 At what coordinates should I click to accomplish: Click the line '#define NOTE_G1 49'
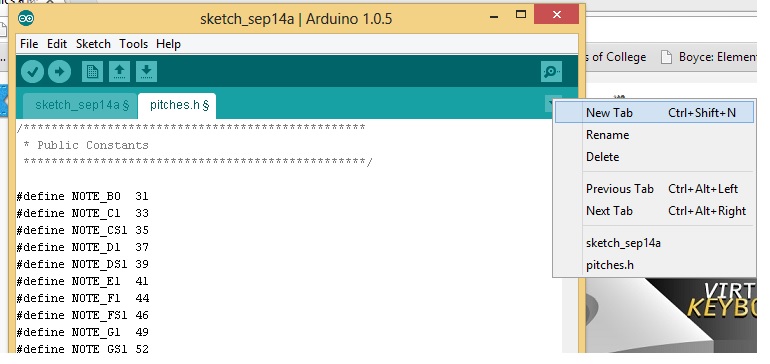[82, 332]
